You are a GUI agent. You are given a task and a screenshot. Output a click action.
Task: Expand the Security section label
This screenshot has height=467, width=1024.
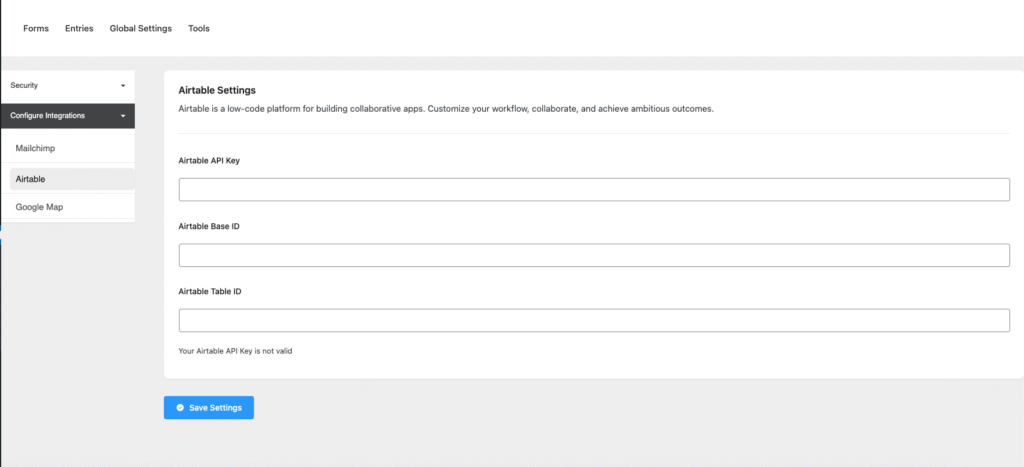[24, 86]
